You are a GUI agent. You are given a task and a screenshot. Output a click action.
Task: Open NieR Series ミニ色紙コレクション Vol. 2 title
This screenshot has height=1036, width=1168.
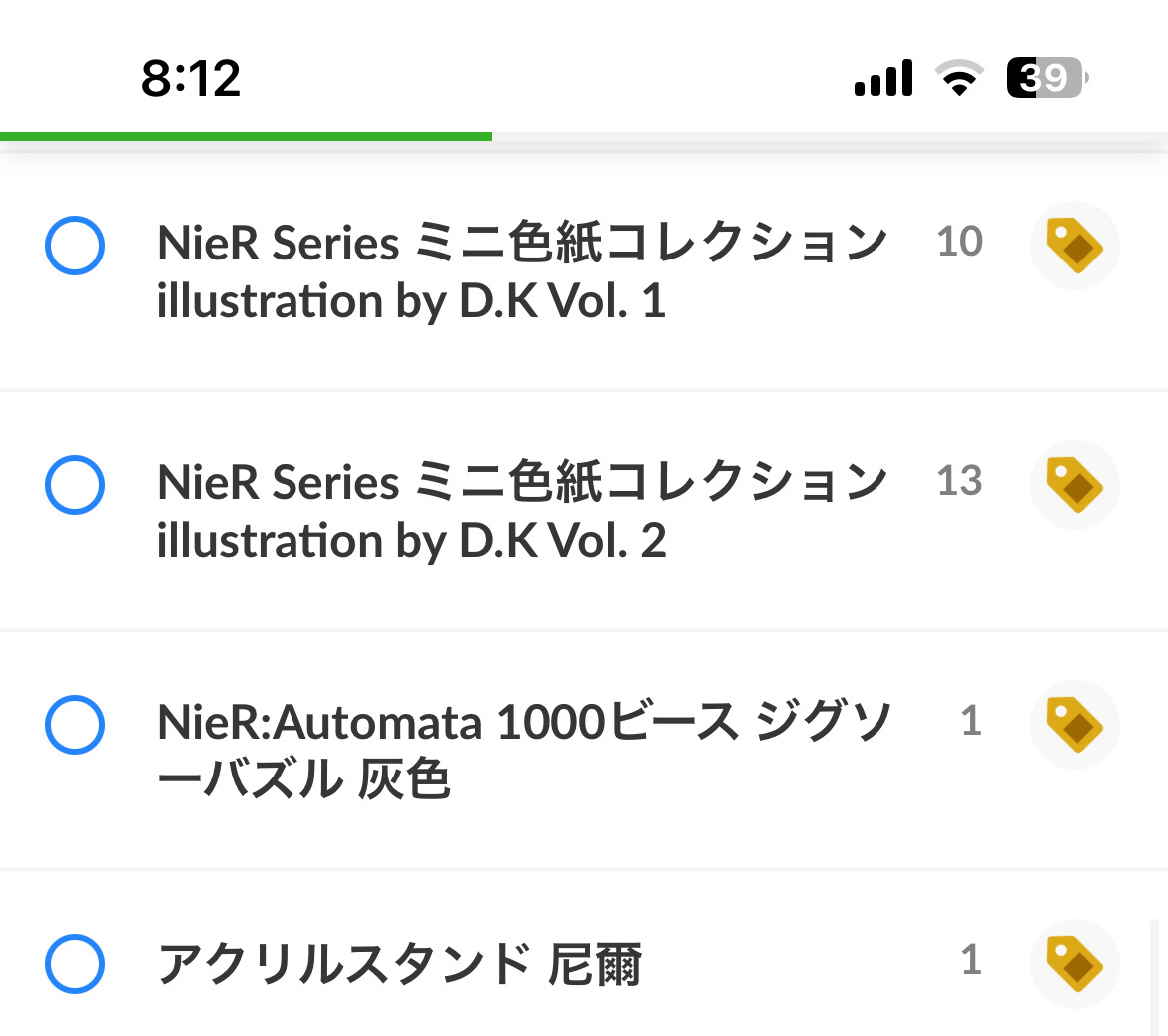[521, 511]
